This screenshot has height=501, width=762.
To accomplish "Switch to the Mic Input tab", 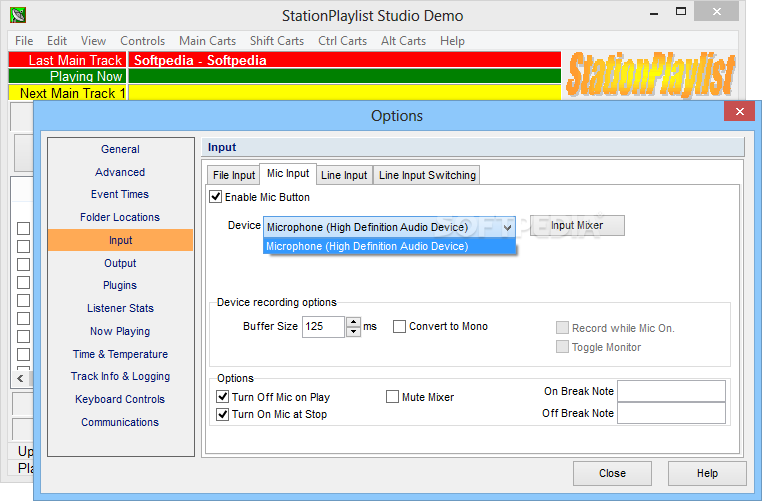I will [x=288, y=173].
